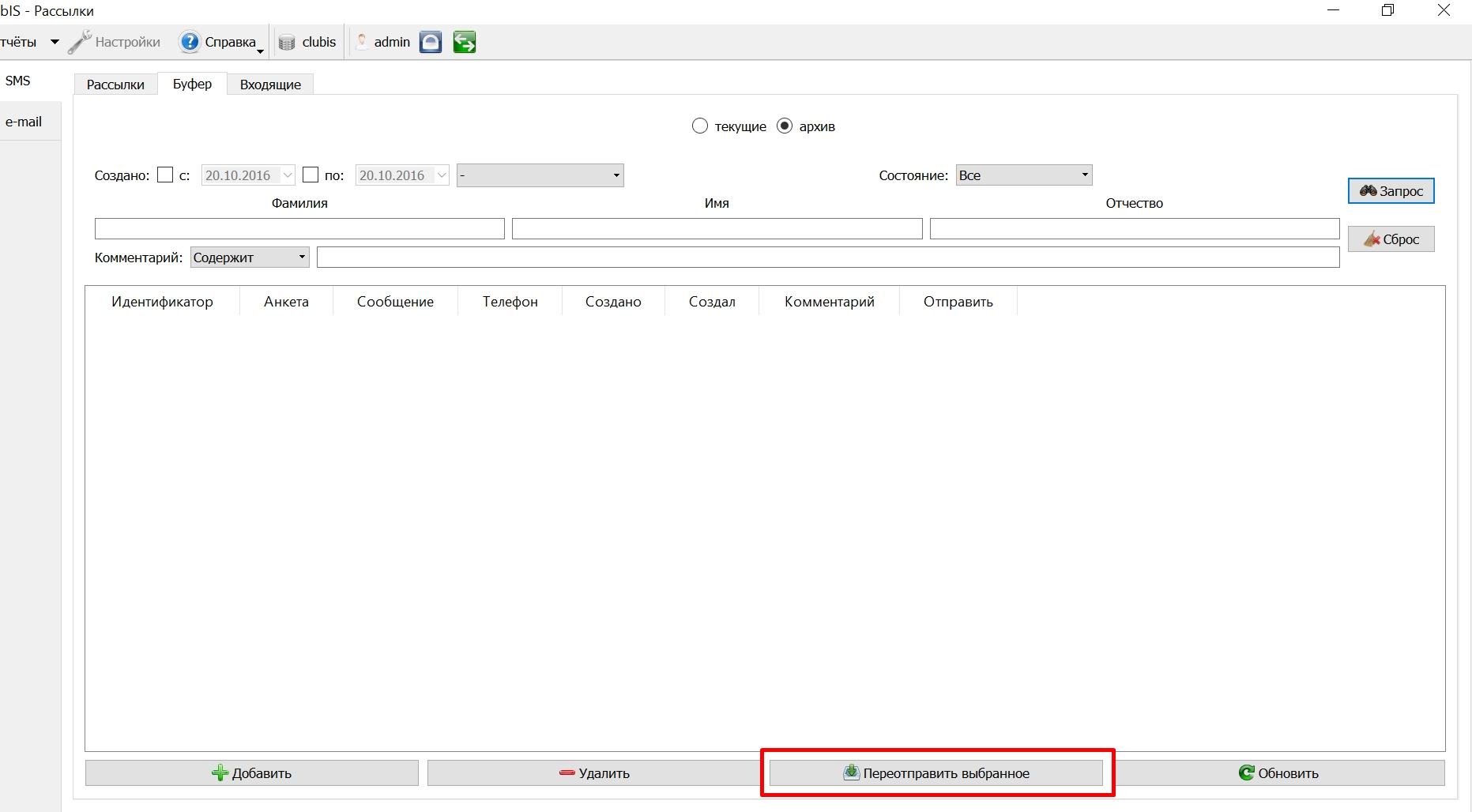Select the текущие radio button
Image resolution: width=1472 pixels, height=812 pixels.
(x=700, y=126)
